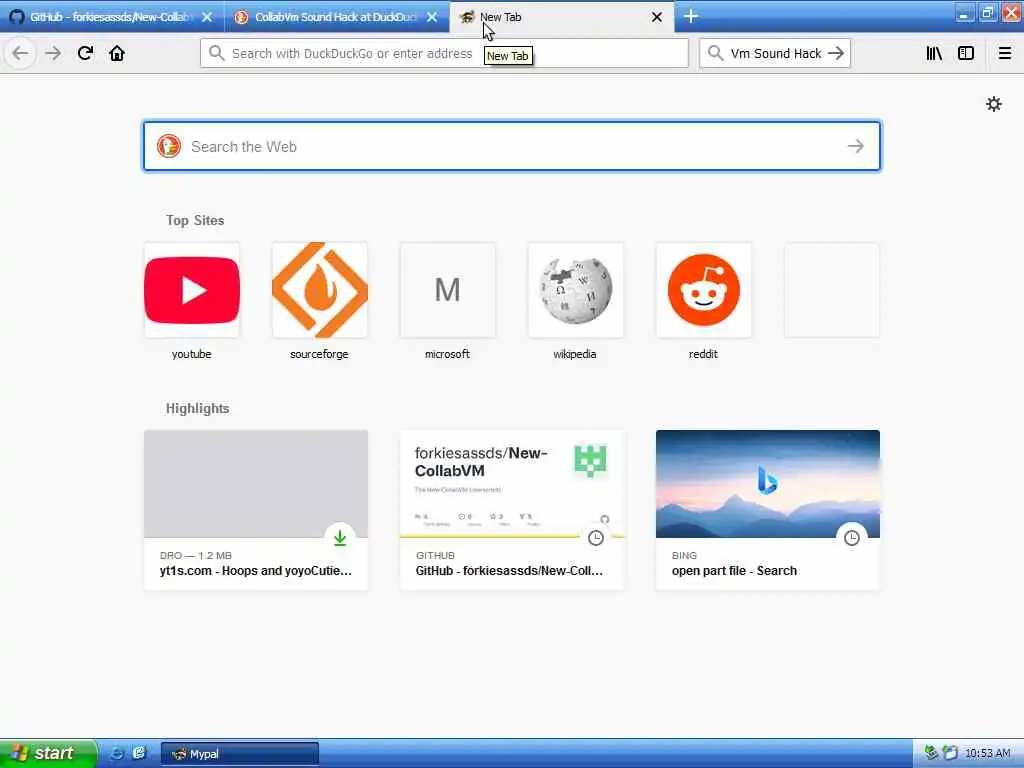Click the magnifier in the toolbar search box
The height and width of the screenshot is (768, 1024).
pos(715,54)
